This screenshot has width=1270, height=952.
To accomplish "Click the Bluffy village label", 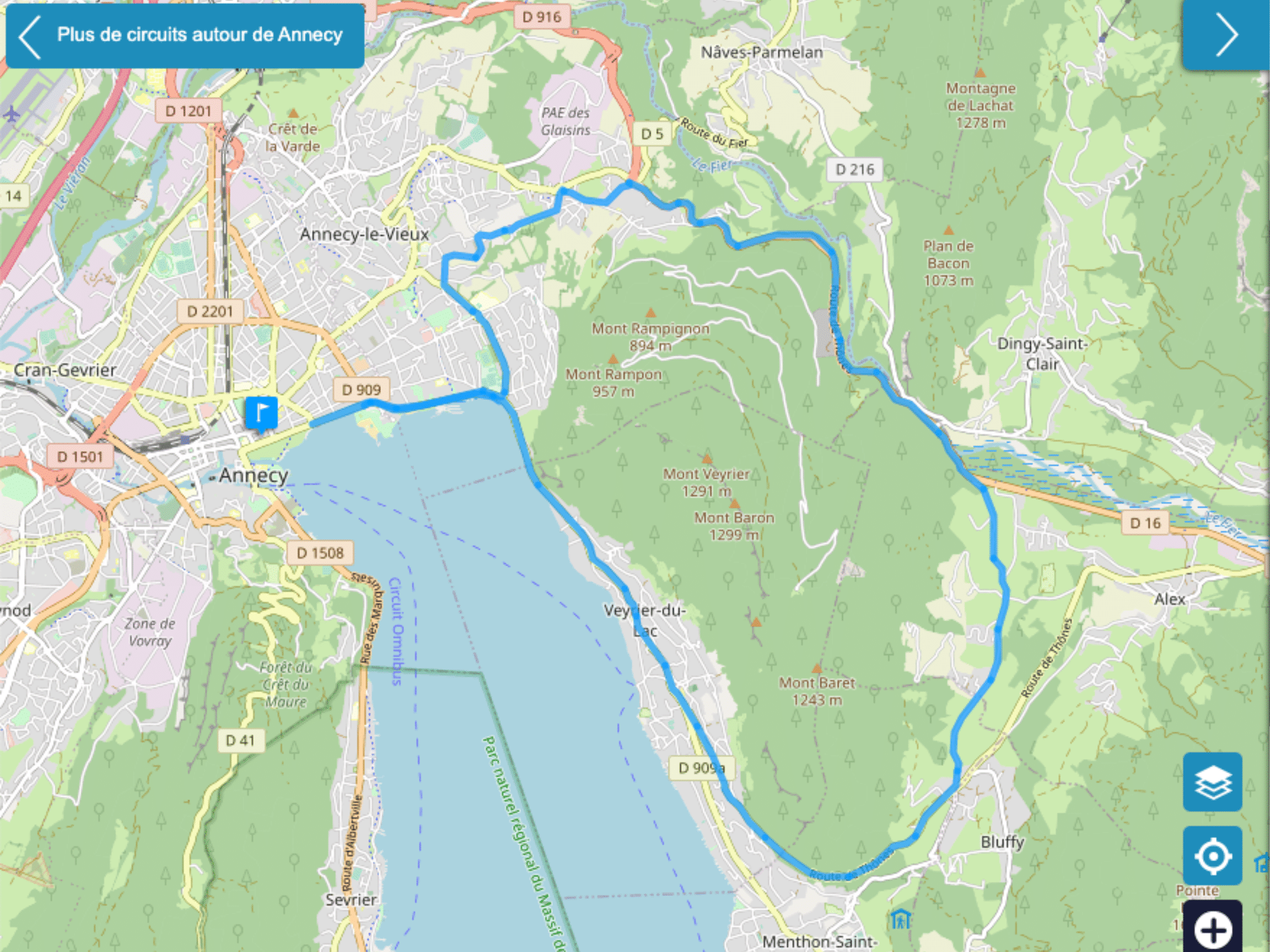I will pyautogui.click(x=1003, y=842).
